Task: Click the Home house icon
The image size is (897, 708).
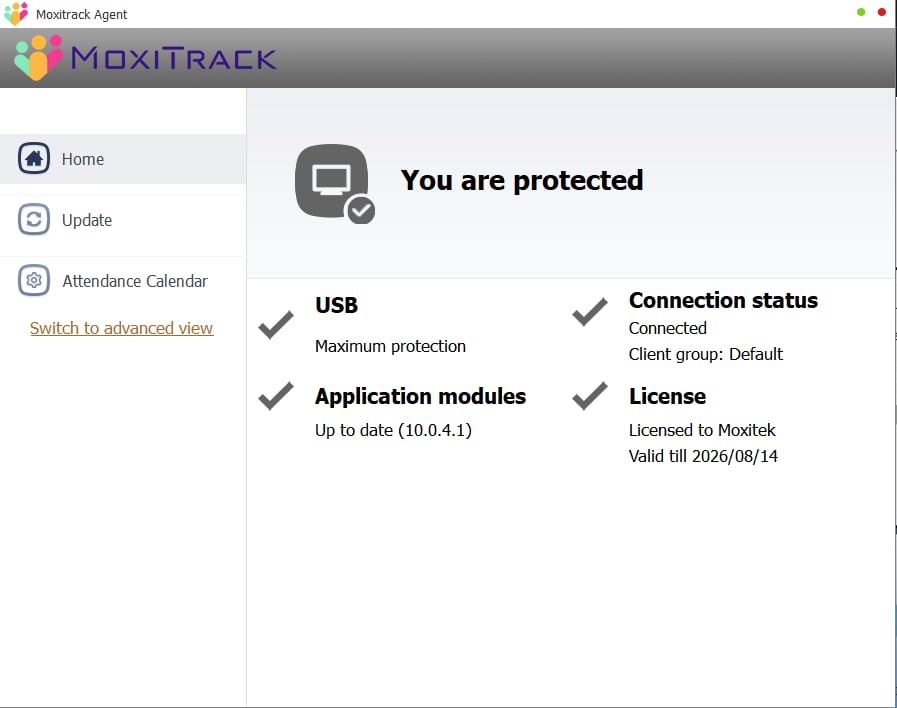Action: click(34, 159)
